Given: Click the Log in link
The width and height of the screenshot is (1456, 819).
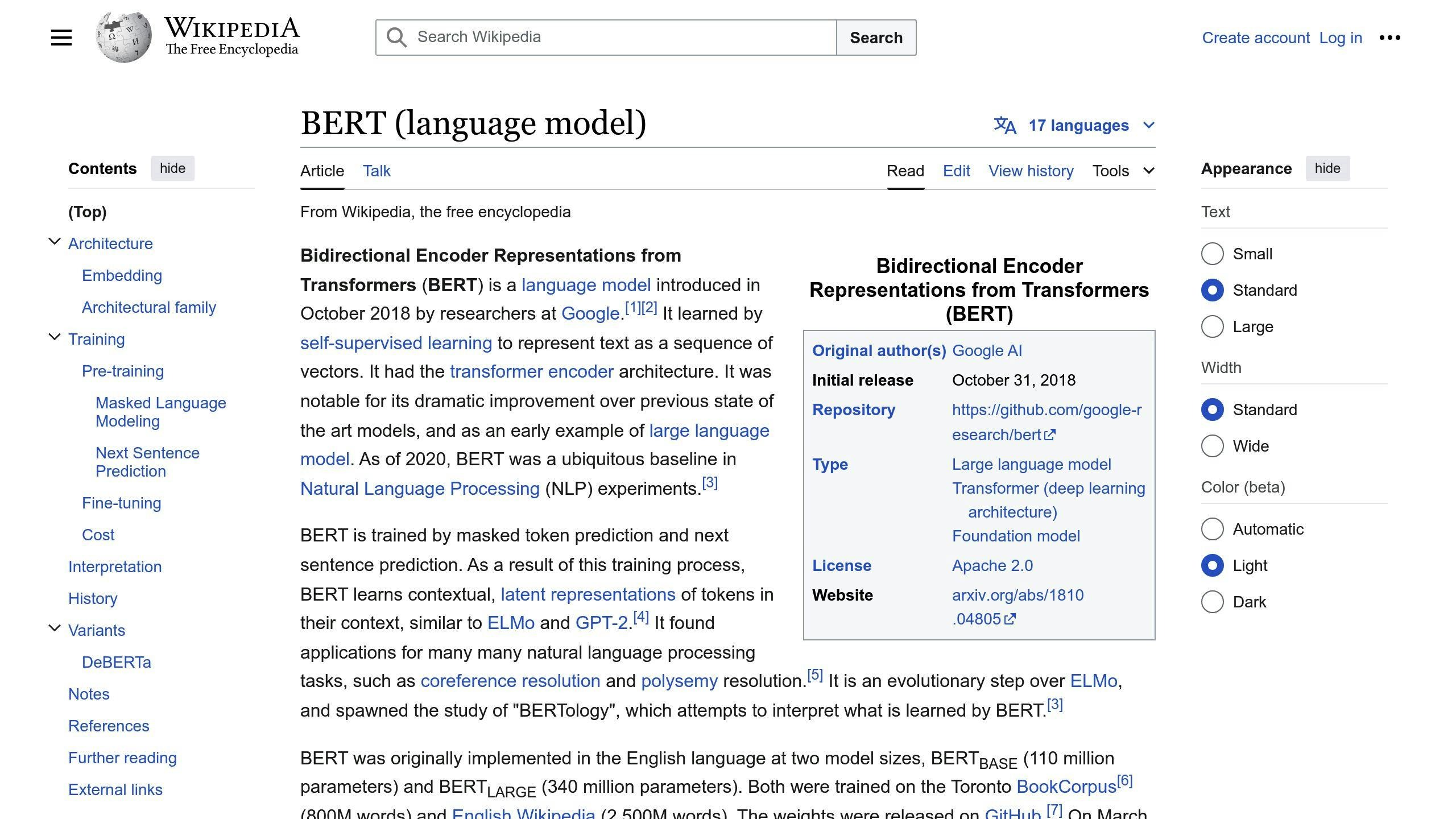Looking at the screenshot, I should (x=1341, y=38).
